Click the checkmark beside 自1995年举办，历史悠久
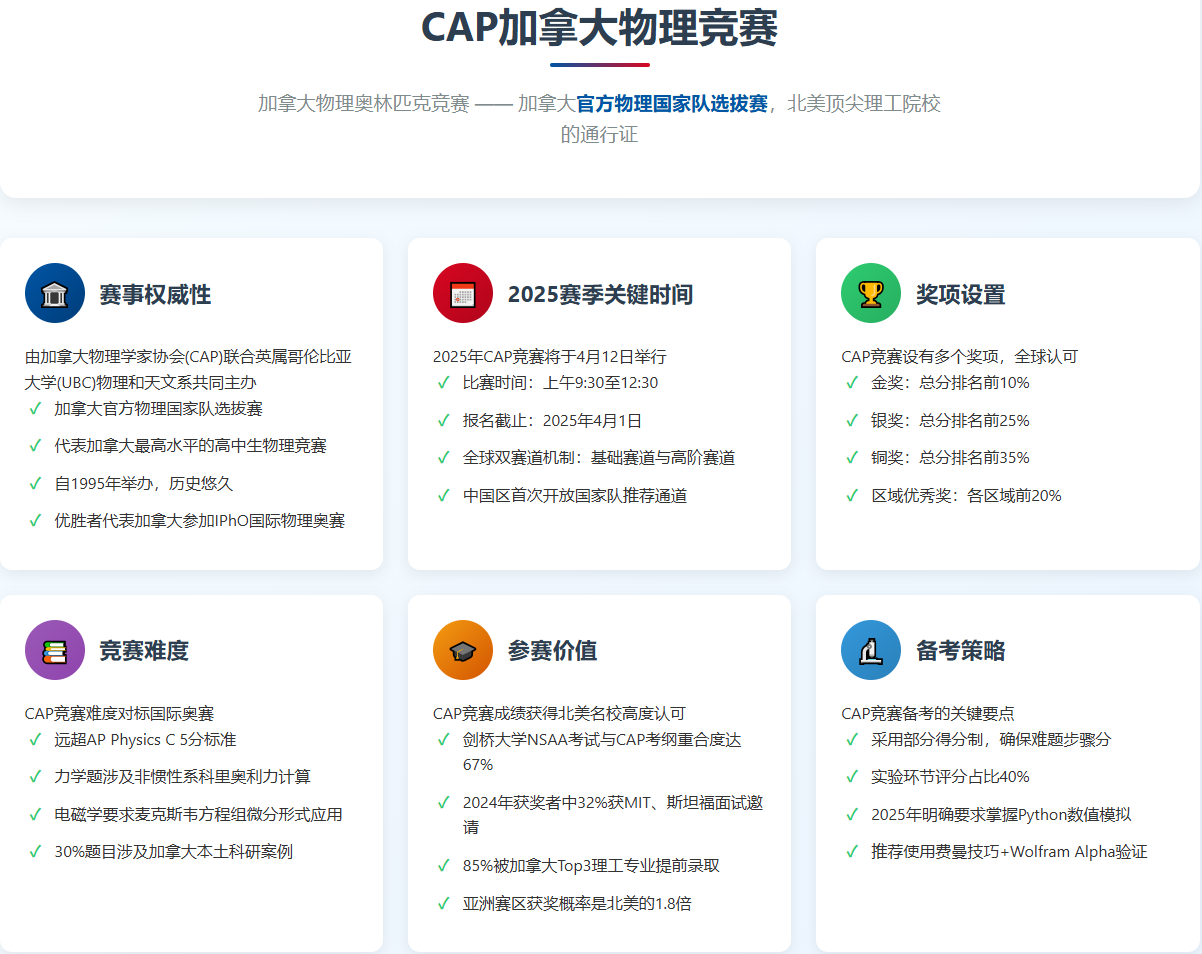Image resolution: width=1202 pixels, height=954 pixels. [x=36, y=483]
